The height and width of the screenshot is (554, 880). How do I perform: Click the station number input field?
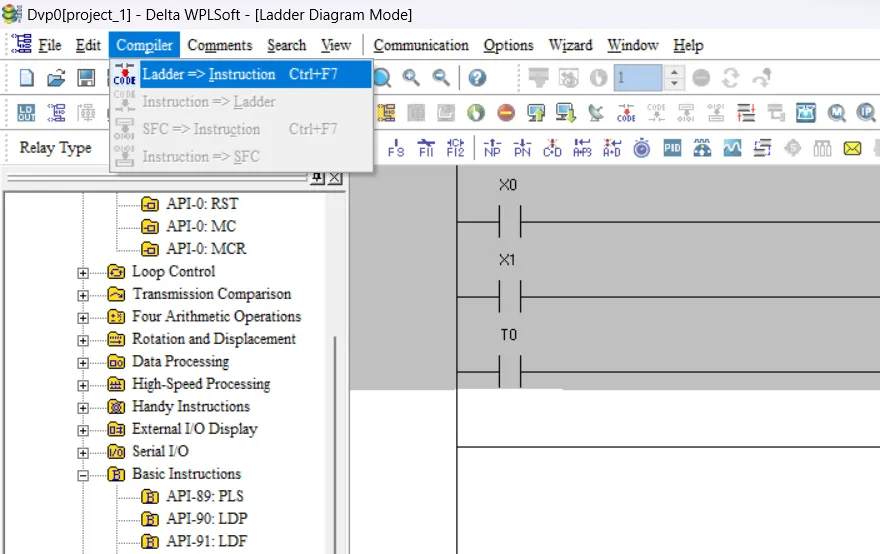[x=638, y=77]
